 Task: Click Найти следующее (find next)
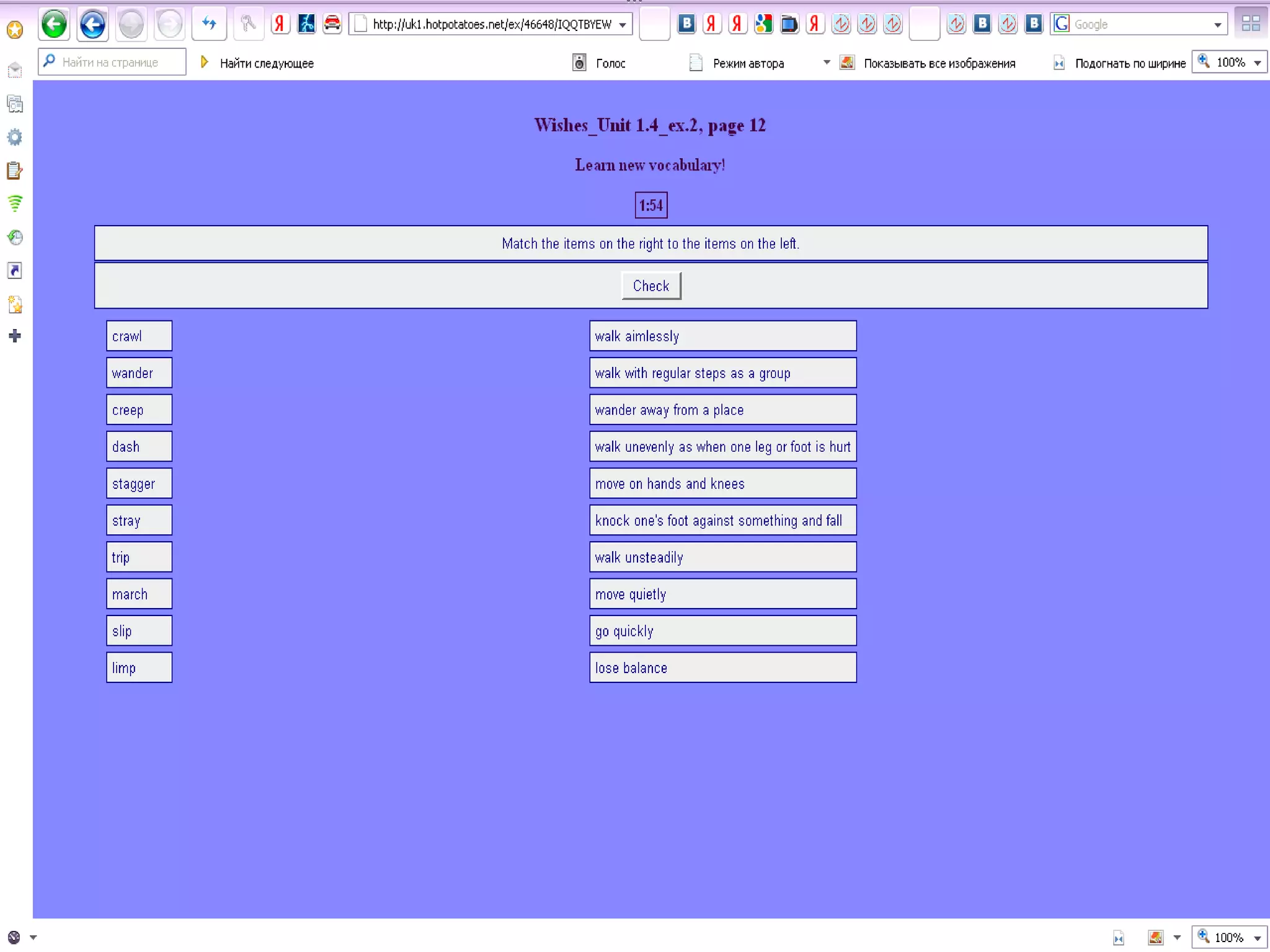tap(265, 63)
